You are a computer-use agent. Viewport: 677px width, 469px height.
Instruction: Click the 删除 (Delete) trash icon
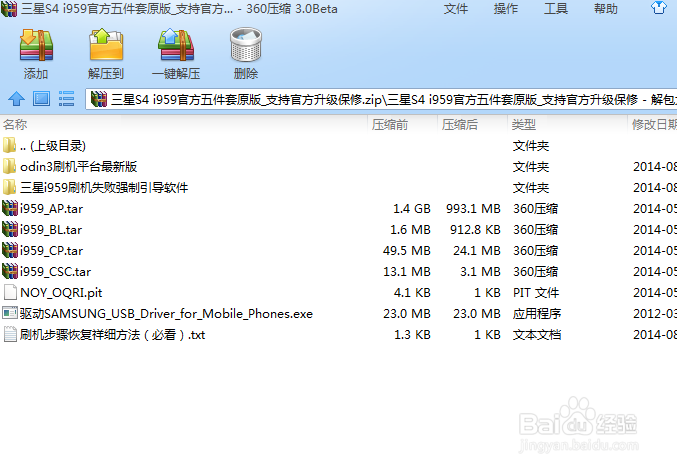(x=246, y=45)
